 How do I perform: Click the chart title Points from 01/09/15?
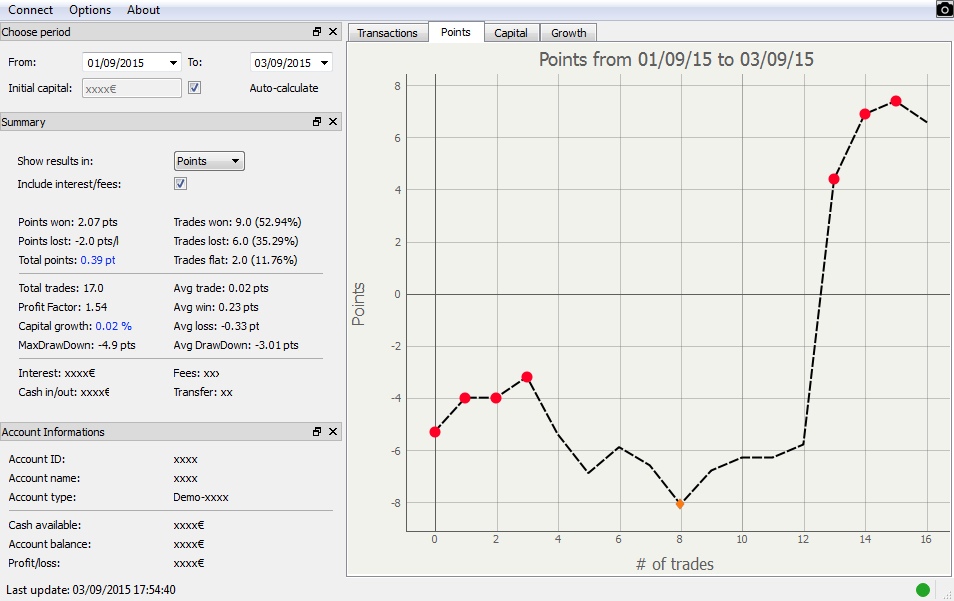[676, 59]
